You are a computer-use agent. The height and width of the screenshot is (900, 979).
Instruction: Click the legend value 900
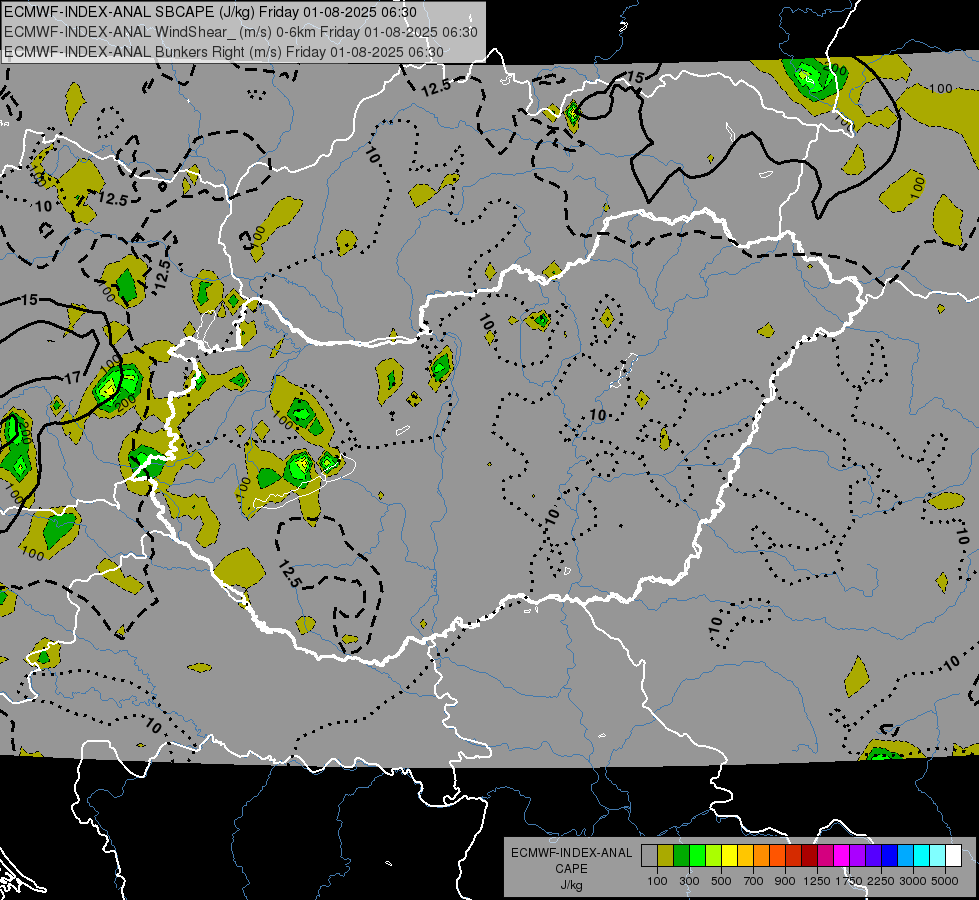click(x=785, y=881)
